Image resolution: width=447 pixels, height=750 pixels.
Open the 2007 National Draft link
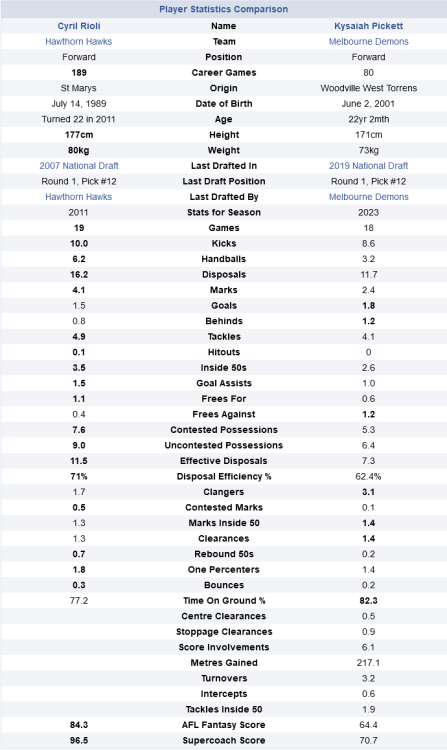pyautogui.click(x=79, y=165)
